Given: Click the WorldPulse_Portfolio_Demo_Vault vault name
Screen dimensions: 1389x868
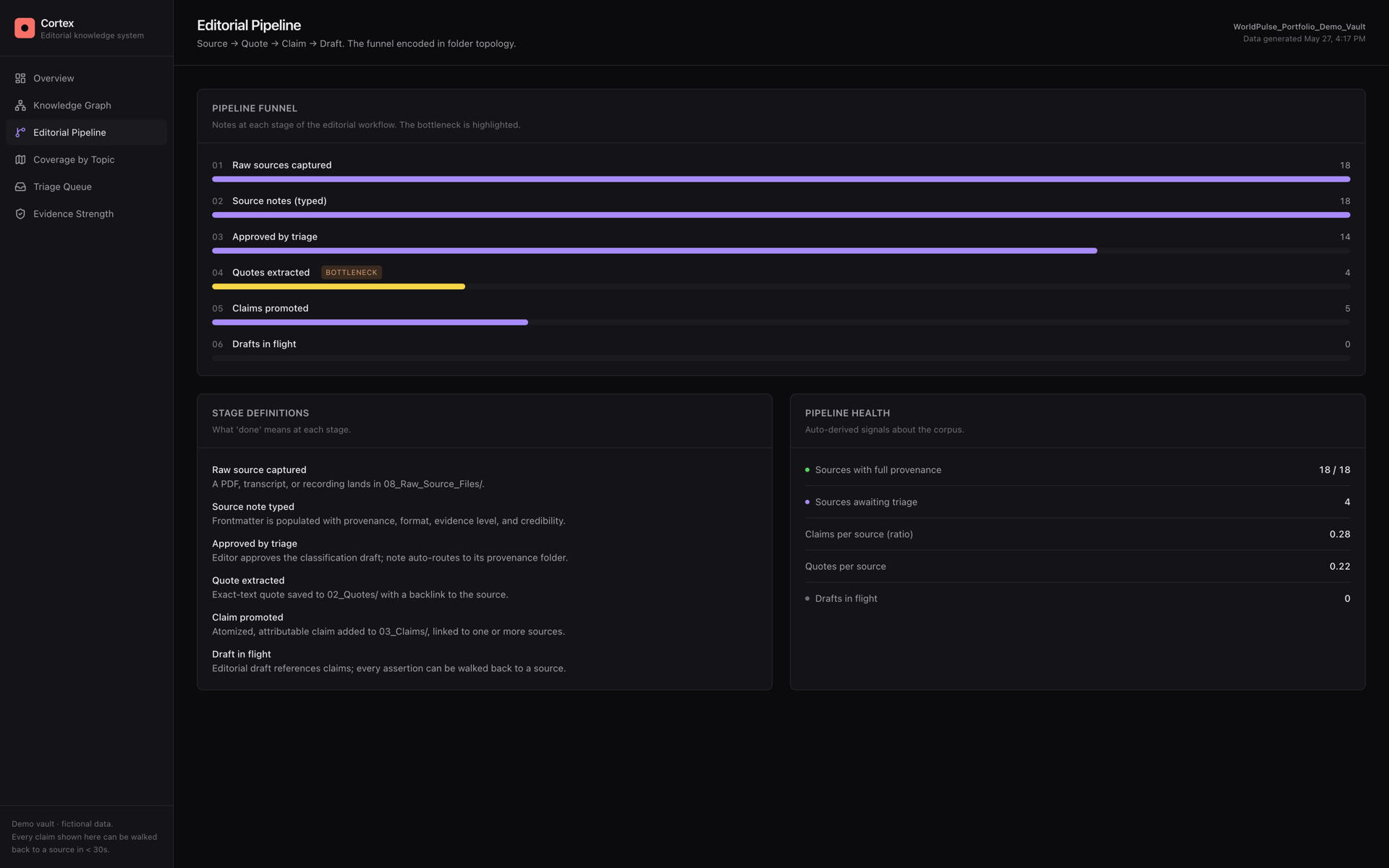Looking at the screenshot, I should 1299,27.
